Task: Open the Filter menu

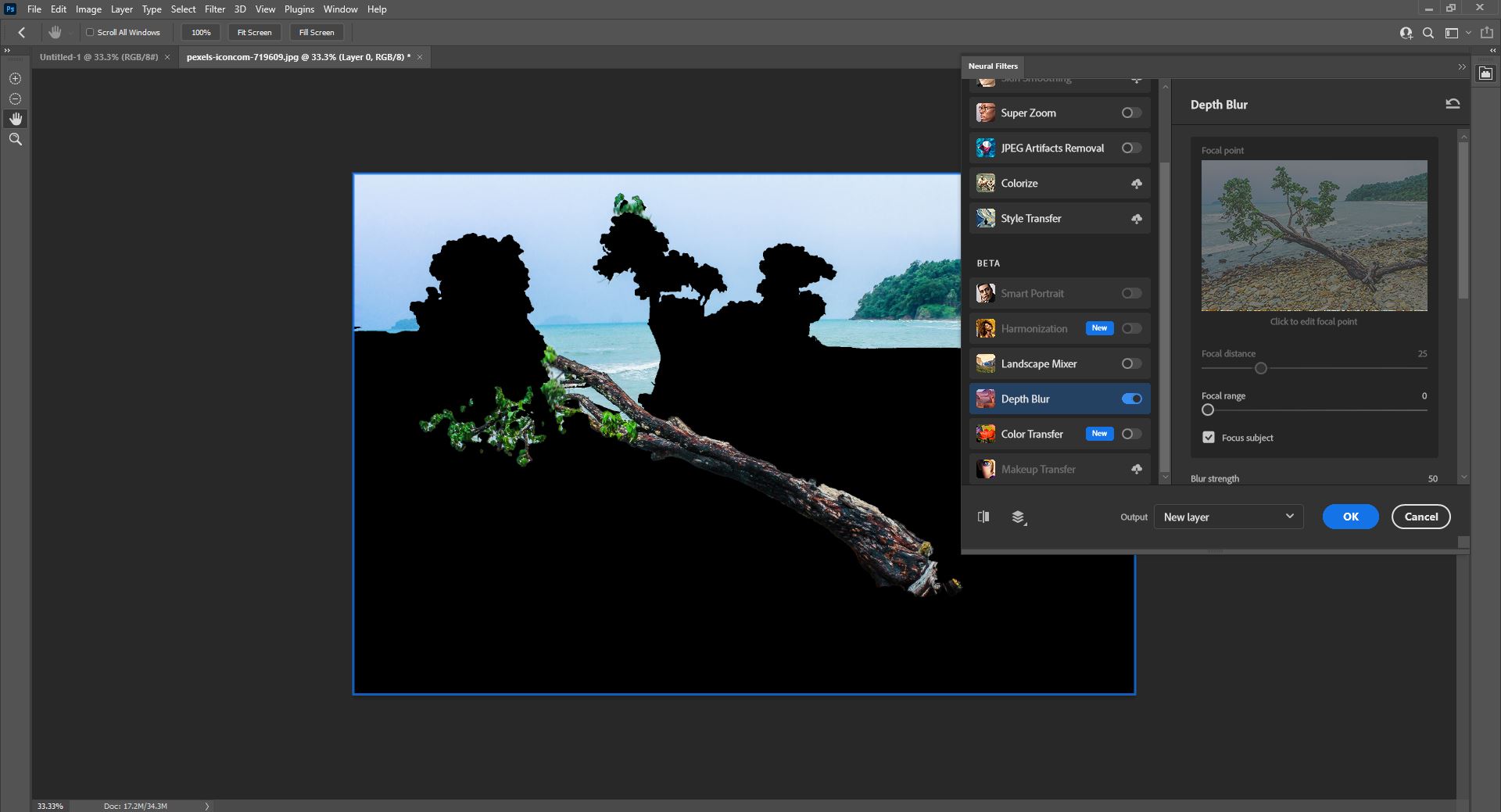Action: (x=214, y=9)
